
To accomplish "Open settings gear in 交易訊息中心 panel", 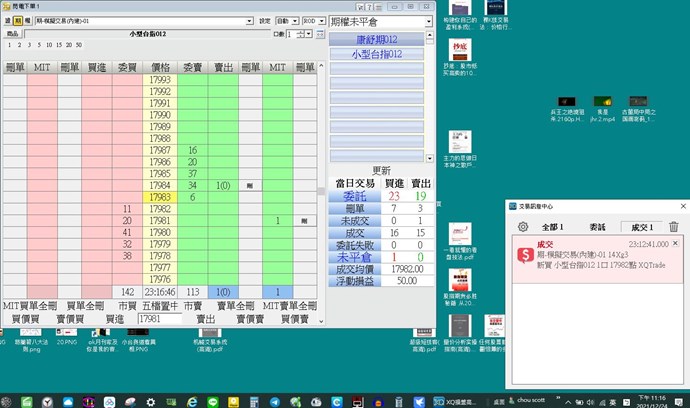I will click(522, 227).
